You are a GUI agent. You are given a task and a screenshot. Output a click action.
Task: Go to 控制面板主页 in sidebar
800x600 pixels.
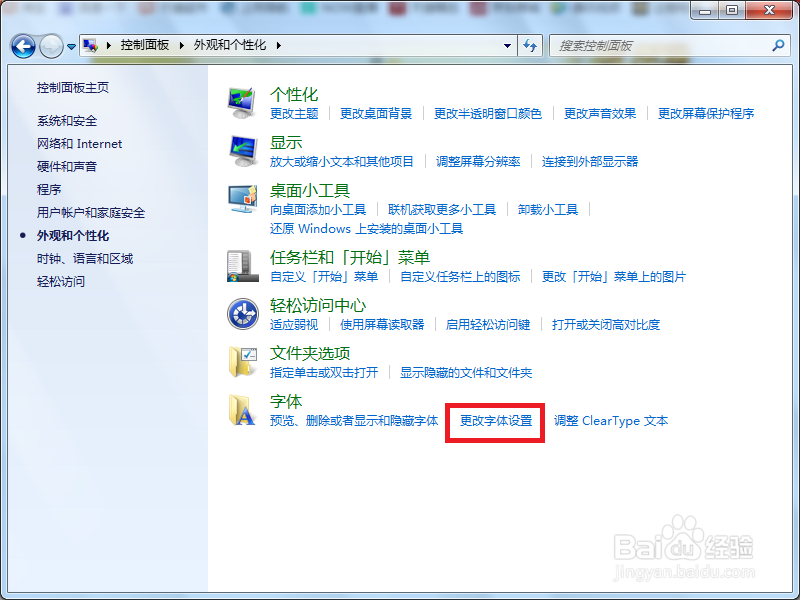coord(72,88)
